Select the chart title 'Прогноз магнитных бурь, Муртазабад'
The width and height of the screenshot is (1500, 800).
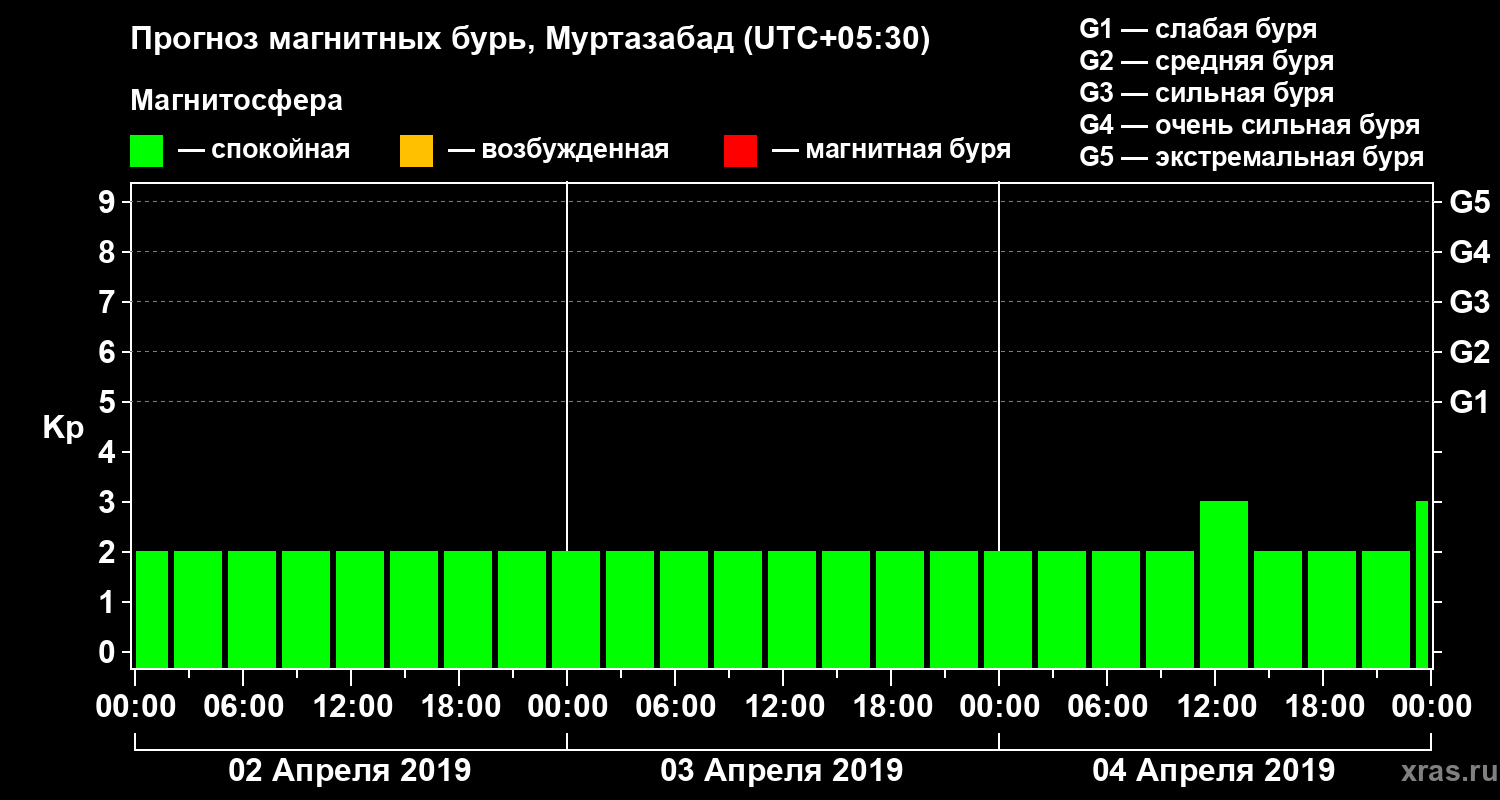tap(433, 40)
